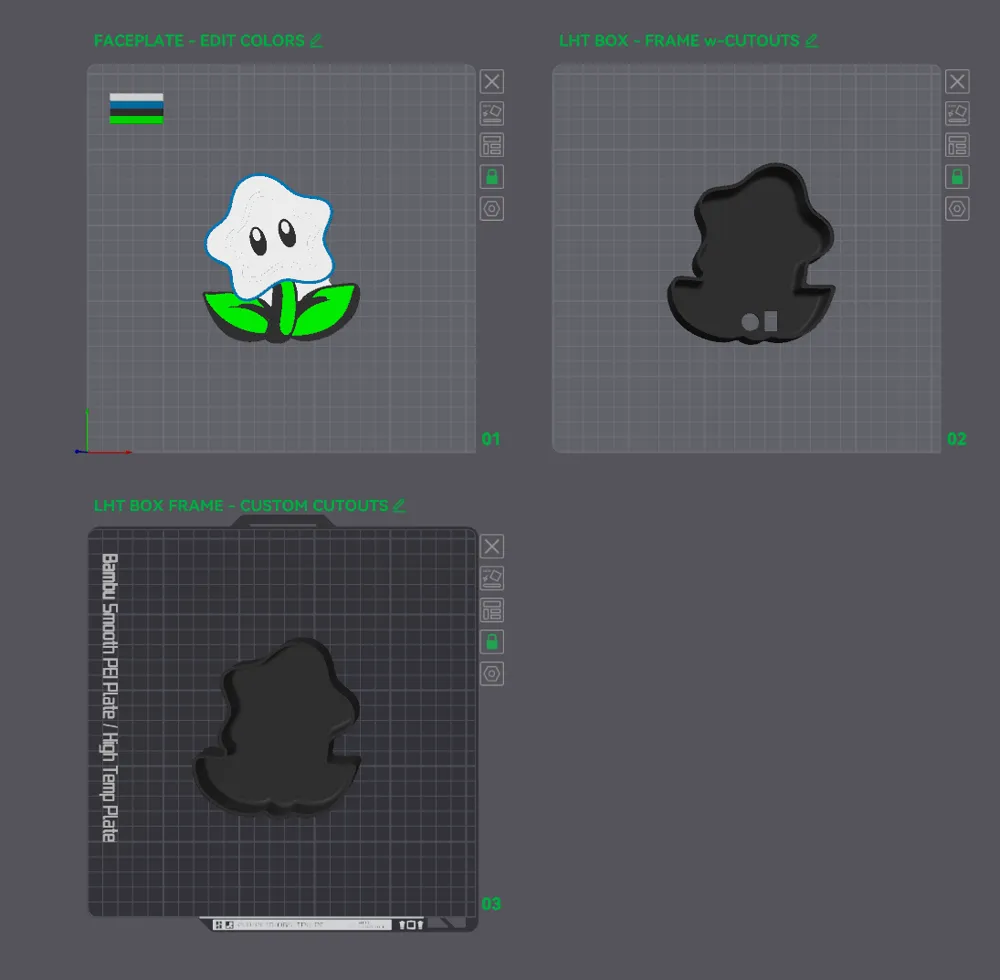The image size is (1000, 980).
Task: Select the flower faceplate model on plate 01
Action: click(281, 258)
